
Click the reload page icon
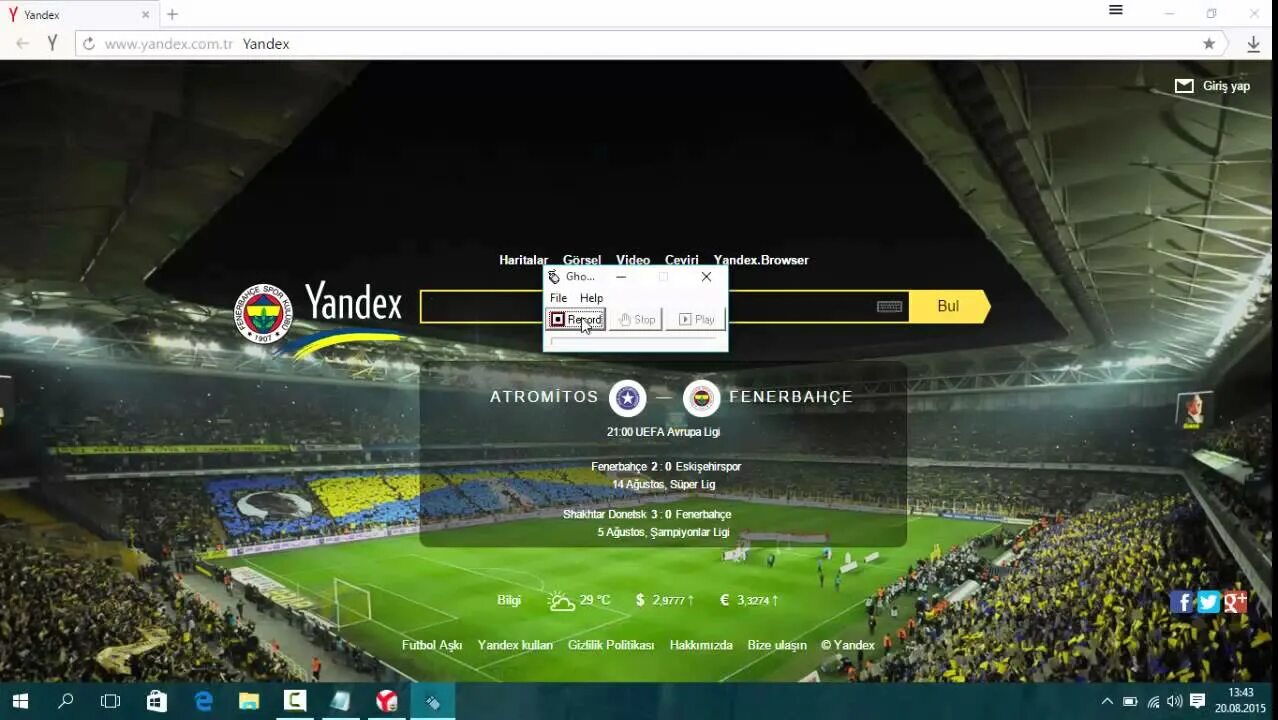(88, 44)
